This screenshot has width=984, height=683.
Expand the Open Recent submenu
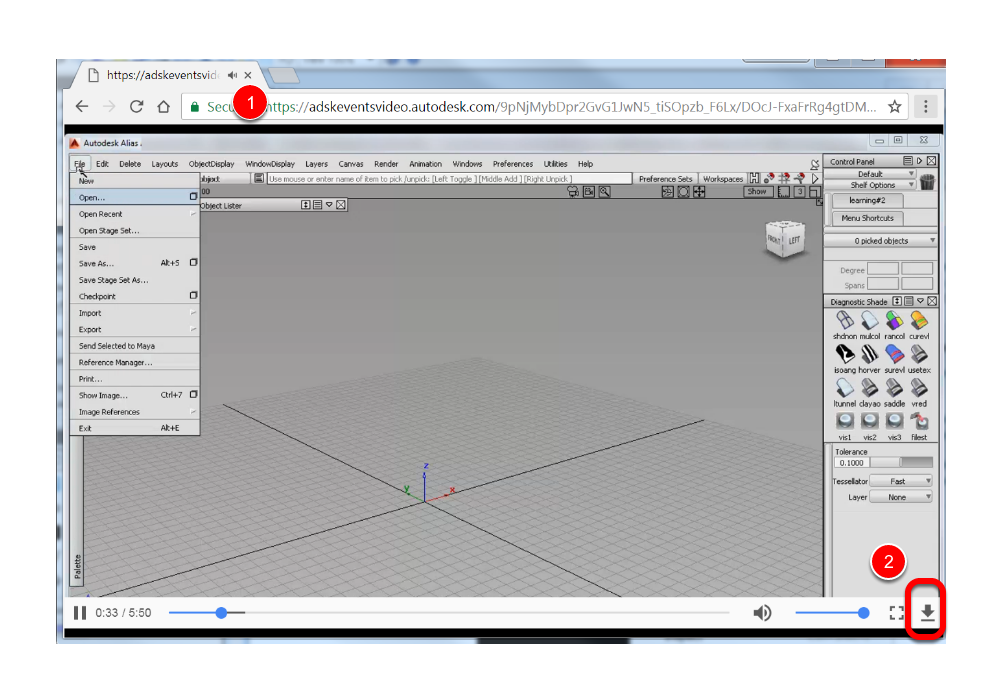click(x=135, y=214)
